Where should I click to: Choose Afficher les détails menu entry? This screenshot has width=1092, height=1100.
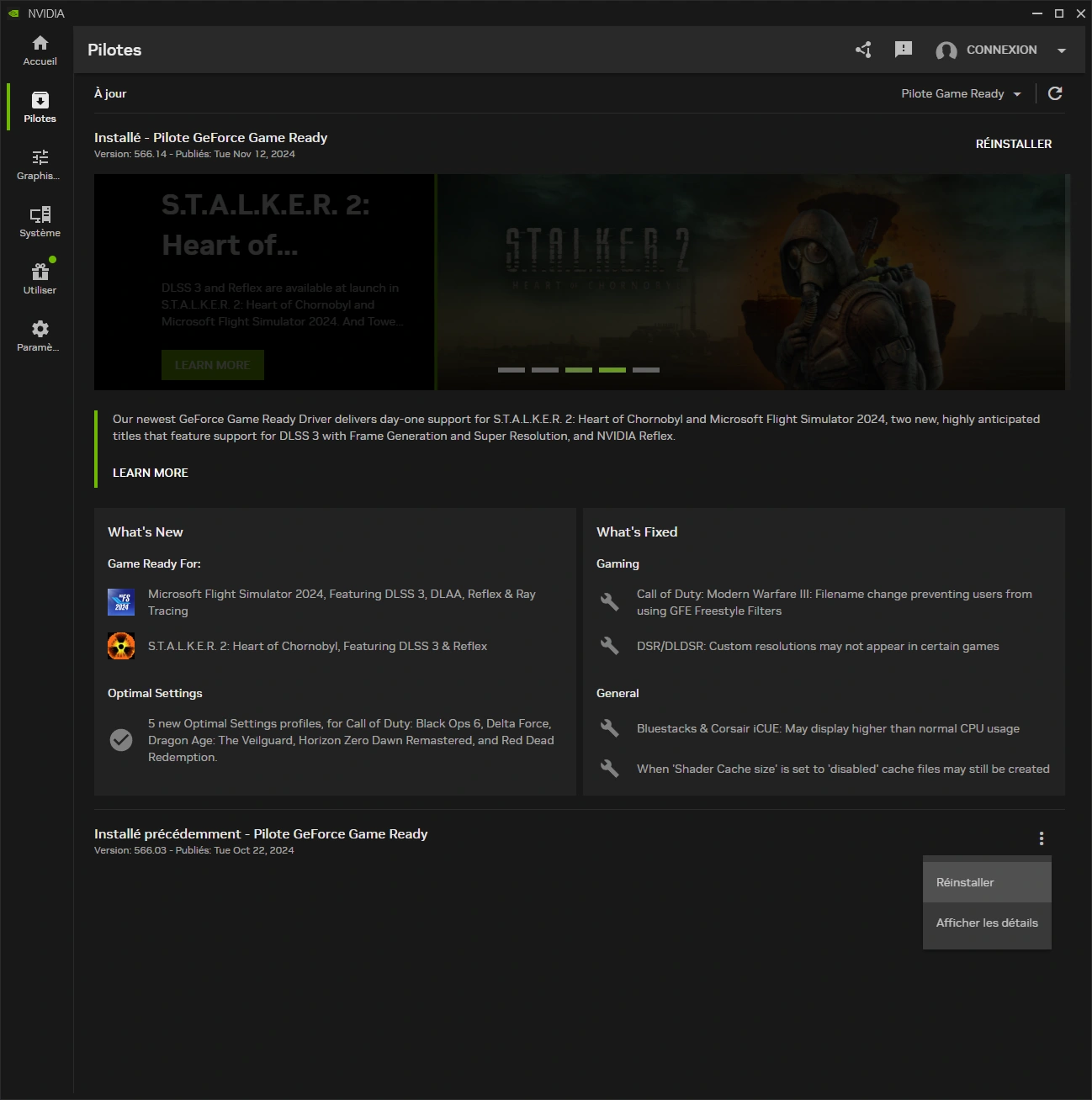point(987,923)
